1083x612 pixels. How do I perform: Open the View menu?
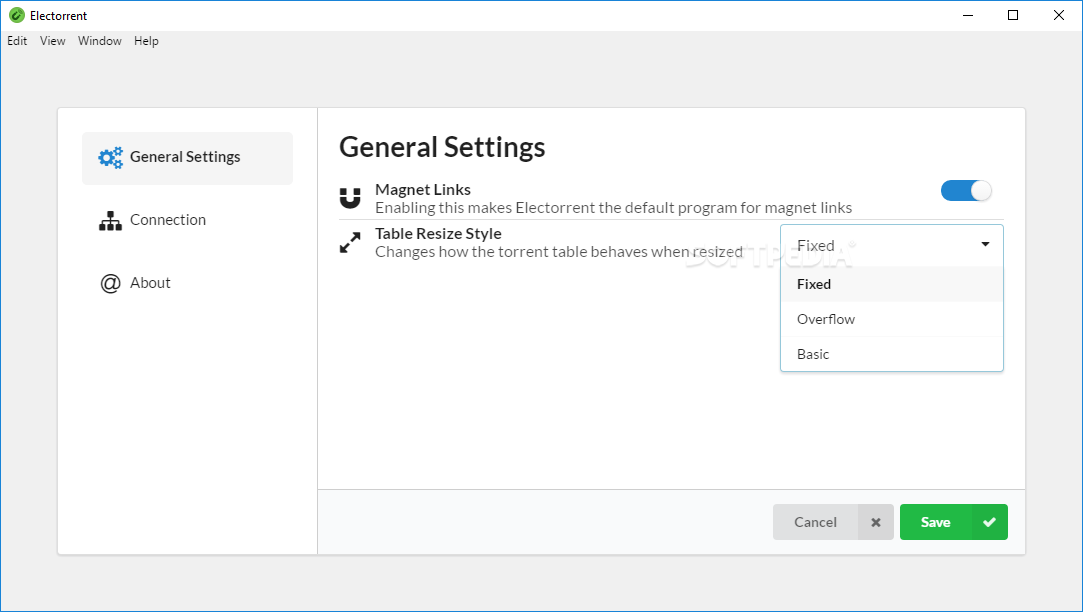click(52, 41)
